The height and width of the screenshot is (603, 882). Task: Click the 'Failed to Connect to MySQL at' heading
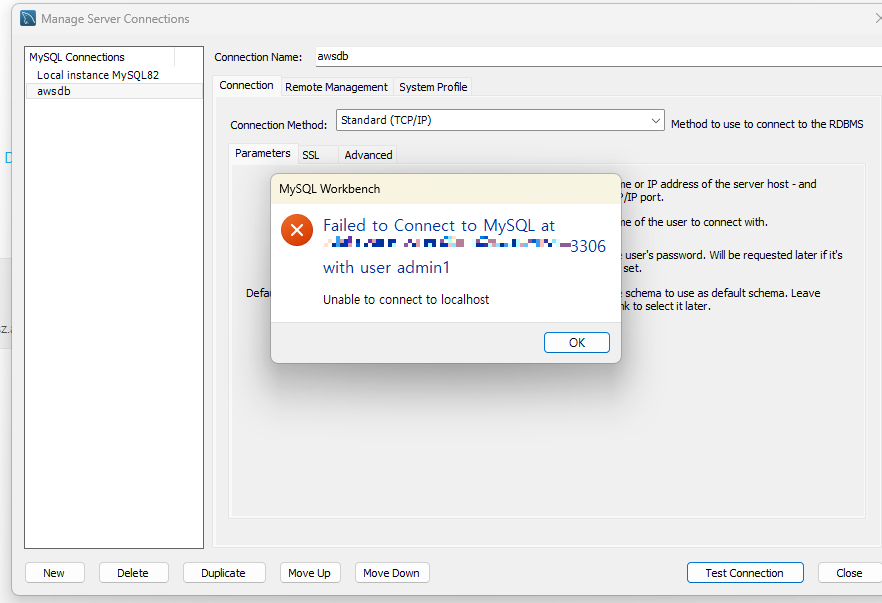[439, 226]
